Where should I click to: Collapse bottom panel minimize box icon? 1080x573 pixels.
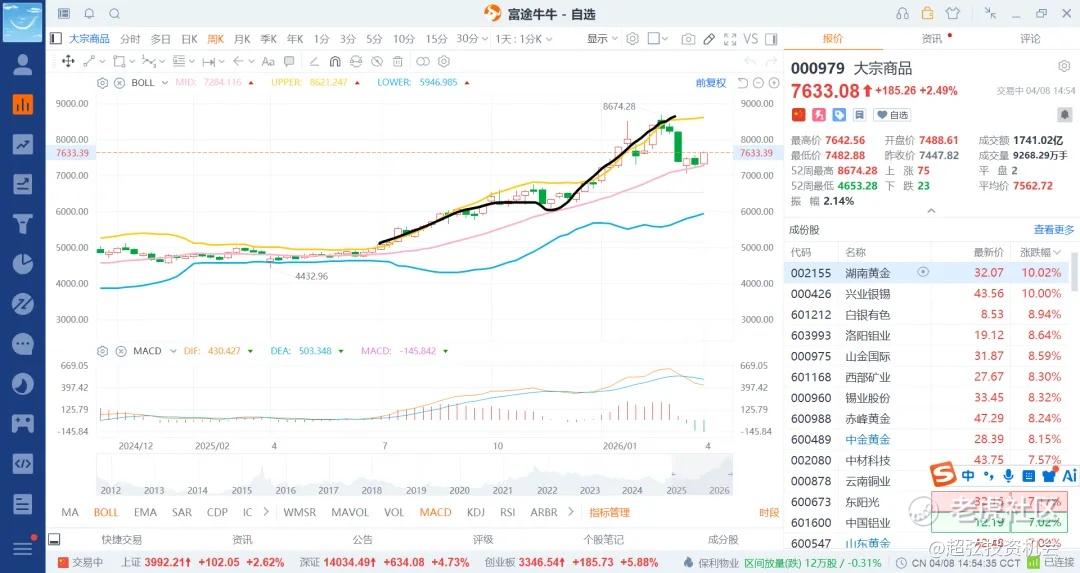pyautogui.click(x=55, y=539)
